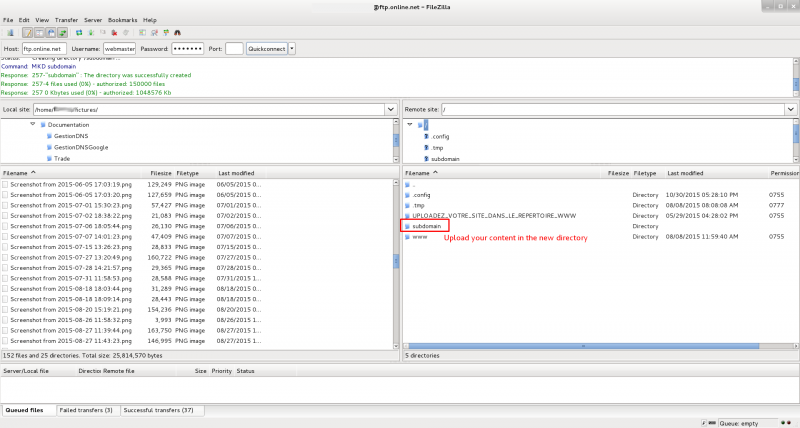Screen dimensions: 800x428
Task: Click the Refresh file lists icon
Action: (x=79, y=32)
